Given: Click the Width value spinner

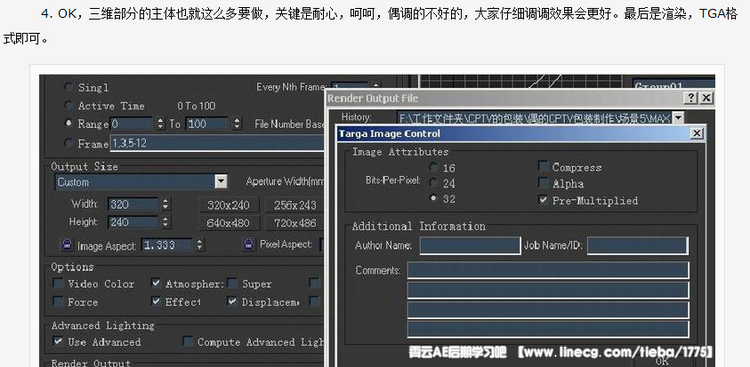Looking at the screenshot, I should coord(165,204).
